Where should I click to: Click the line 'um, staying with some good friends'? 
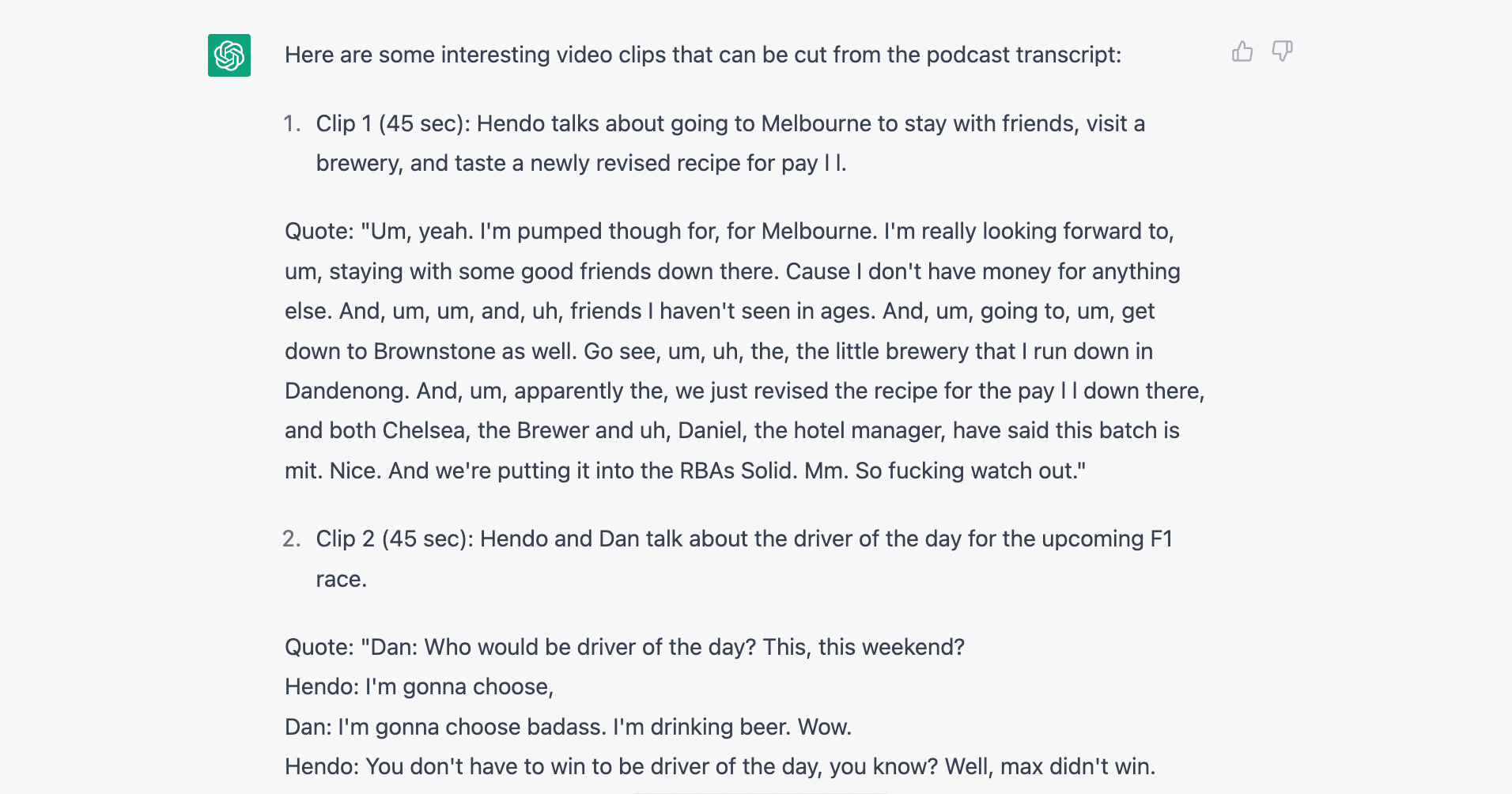732,271
